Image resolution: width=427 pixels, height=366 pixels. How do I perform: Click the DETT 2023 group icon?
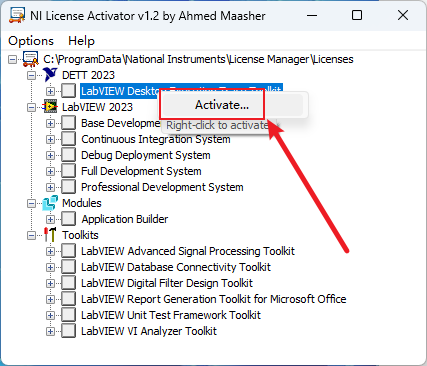50,75
